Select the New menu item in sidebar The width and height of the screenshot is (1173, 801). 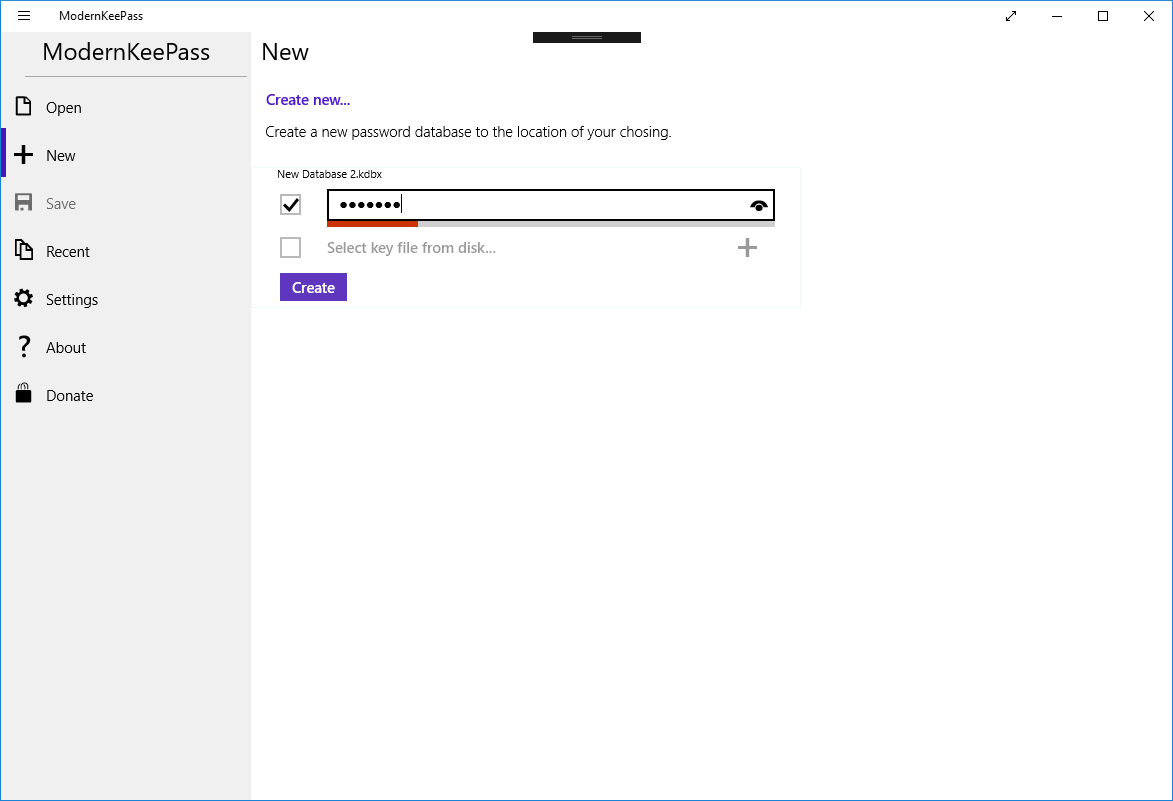tap(61, 156)
